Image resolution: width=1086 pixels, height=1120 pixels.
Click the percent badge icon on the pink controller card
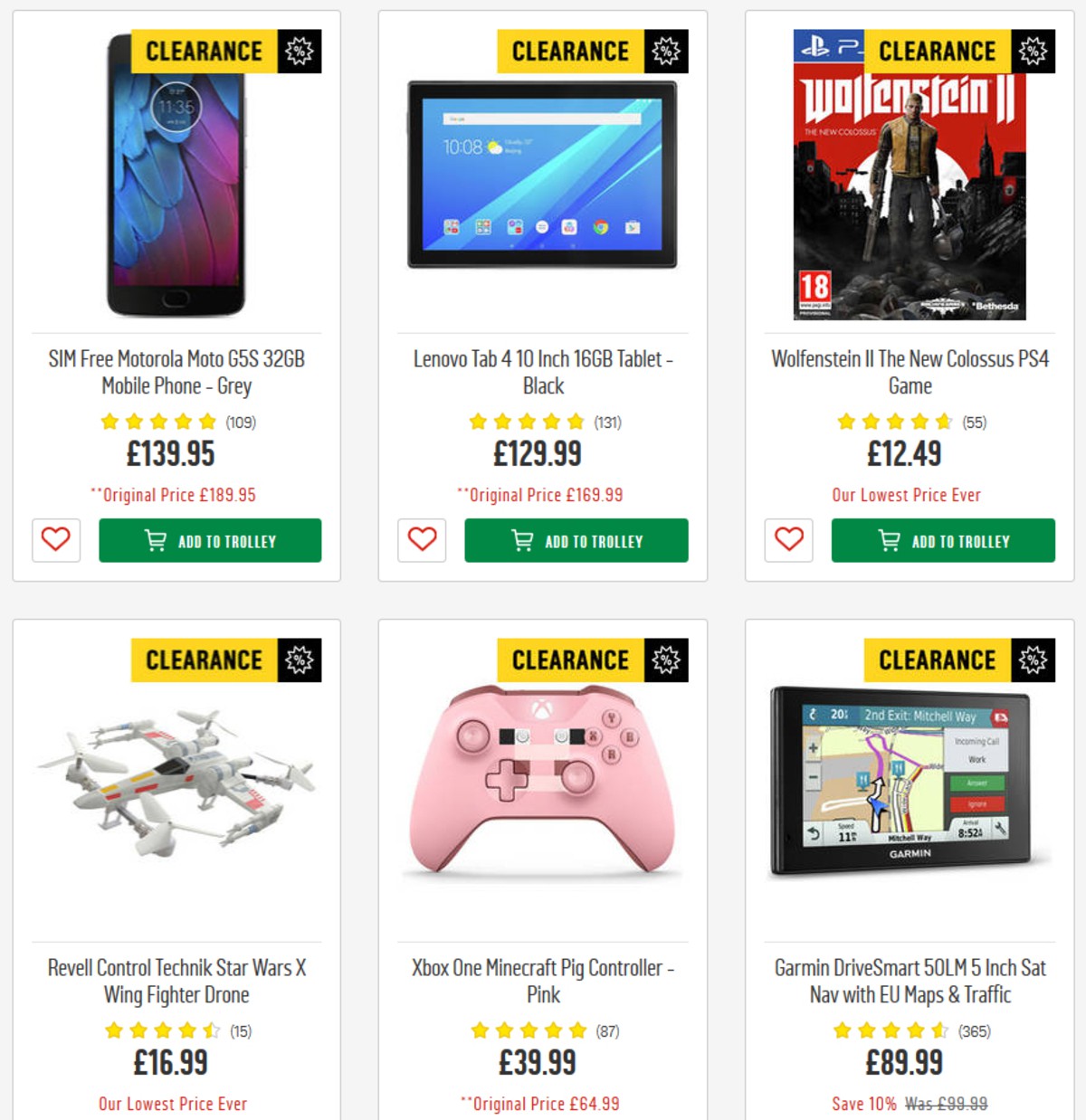click(666, 660)
